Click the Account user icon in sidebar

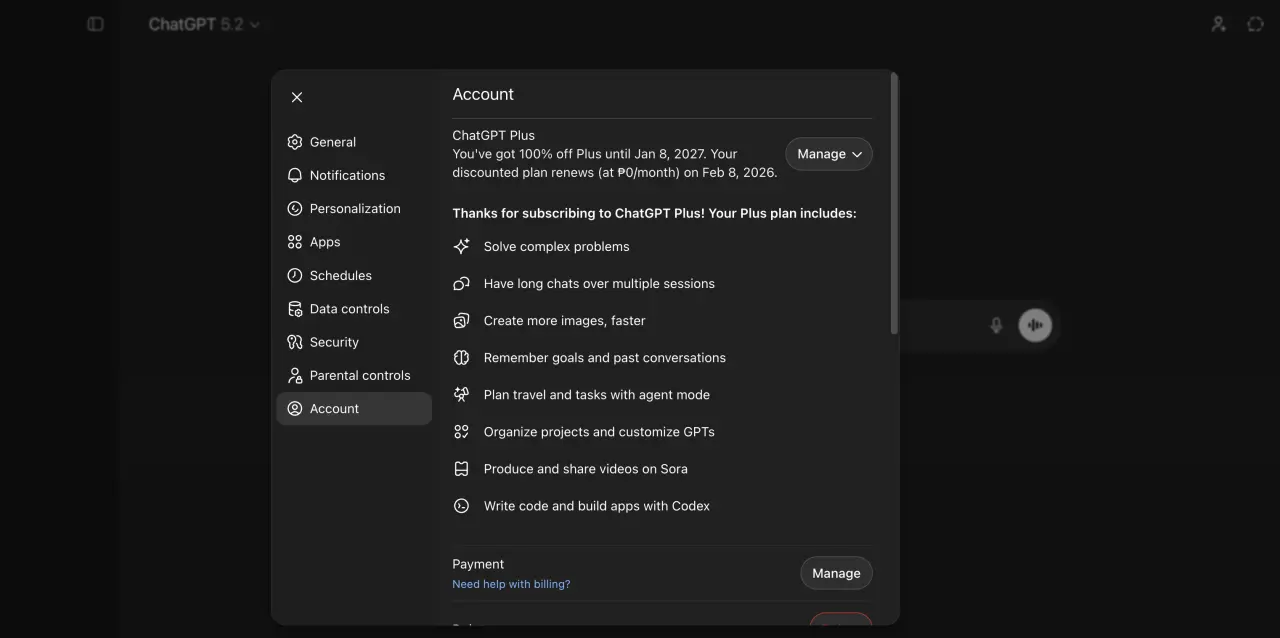point(295,409)
